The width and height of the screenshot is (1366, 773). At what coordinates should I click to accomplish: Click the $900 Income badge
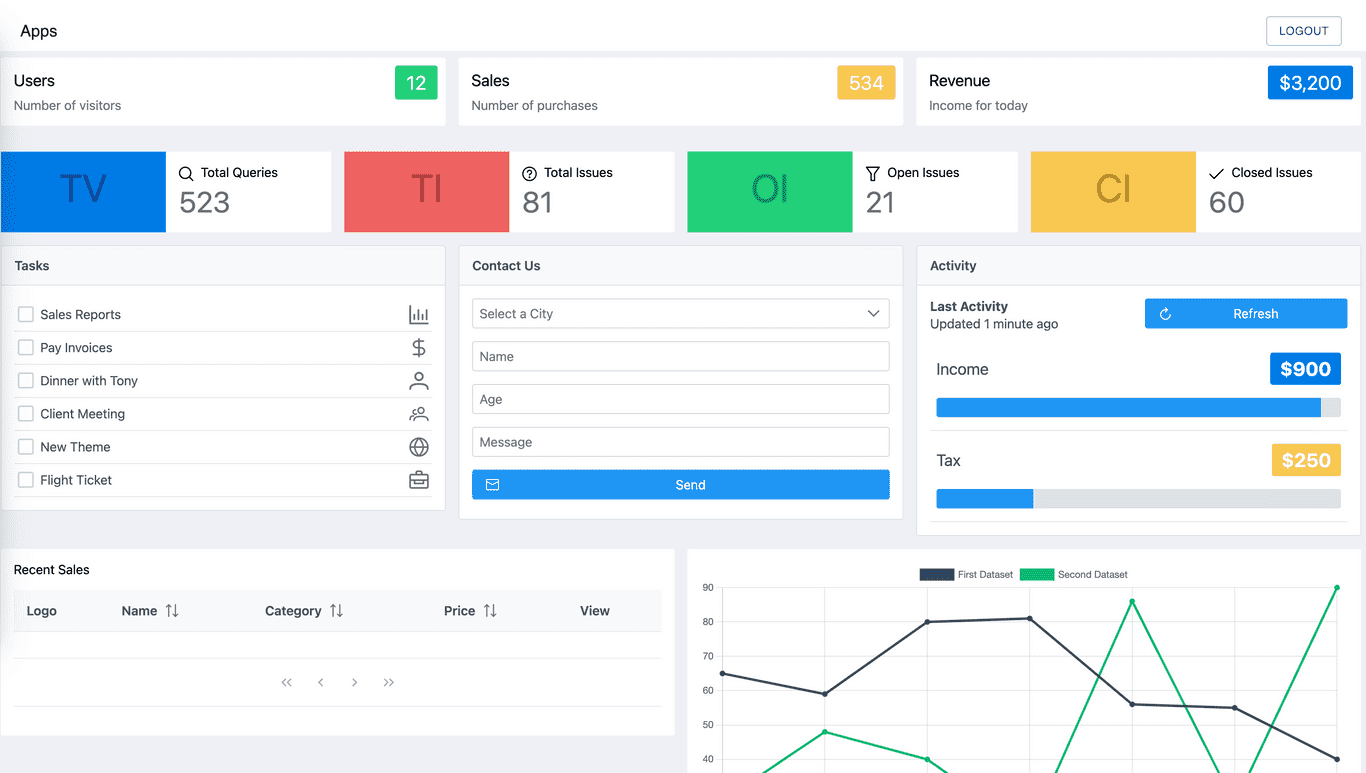[x=1305, y=369]
